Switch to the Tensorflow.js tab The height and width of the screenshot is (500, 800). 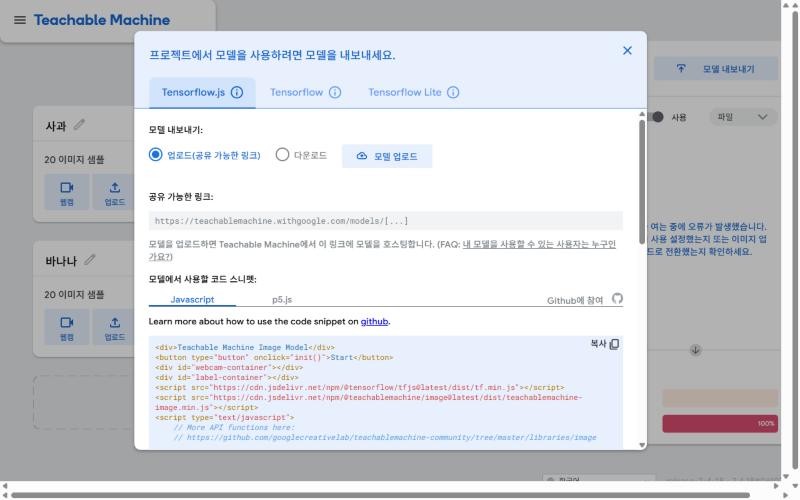pos(202,93)
